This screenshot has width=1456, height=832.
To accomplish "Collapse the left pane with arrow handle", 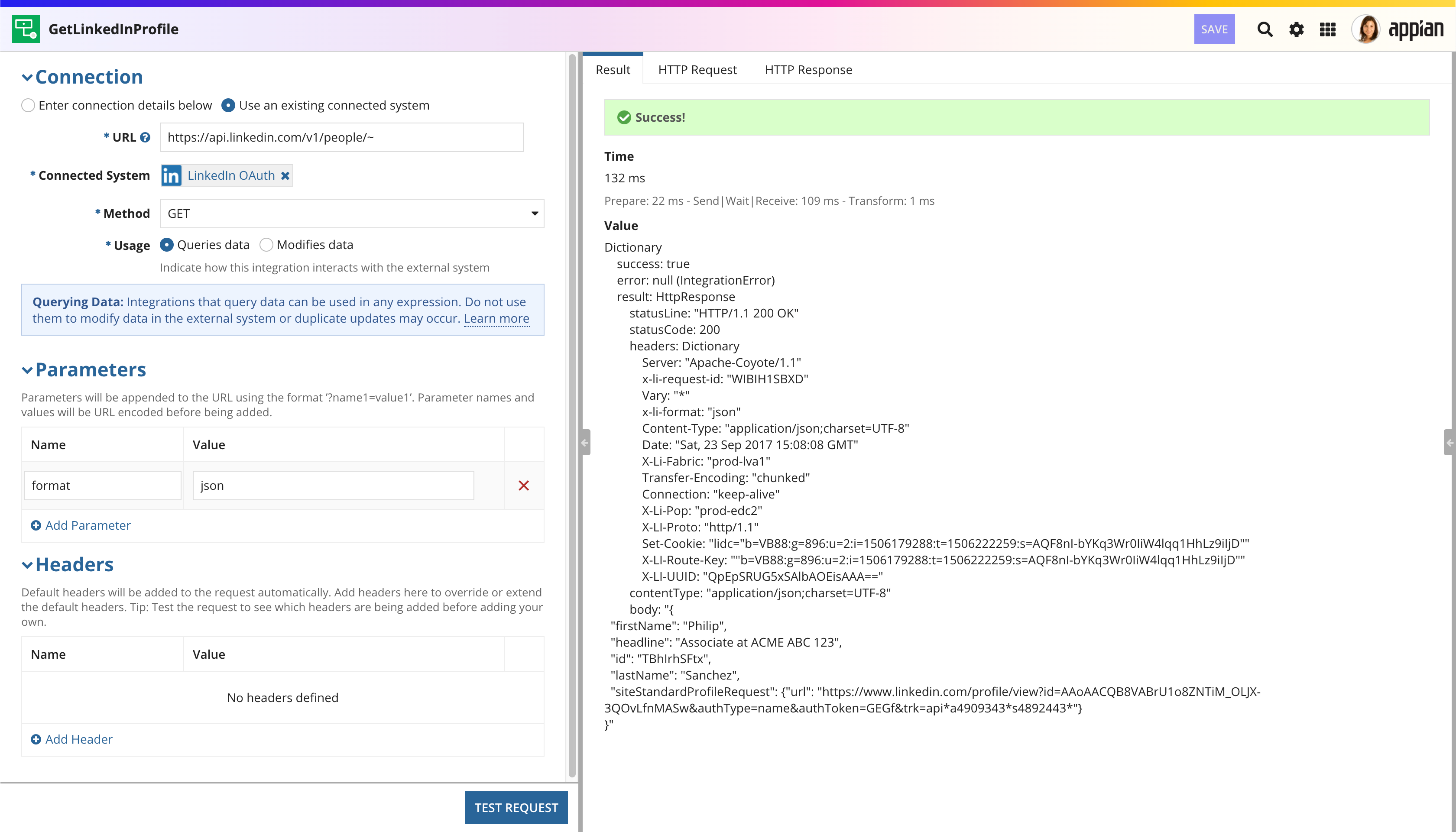I will click(x=585, y=442).
